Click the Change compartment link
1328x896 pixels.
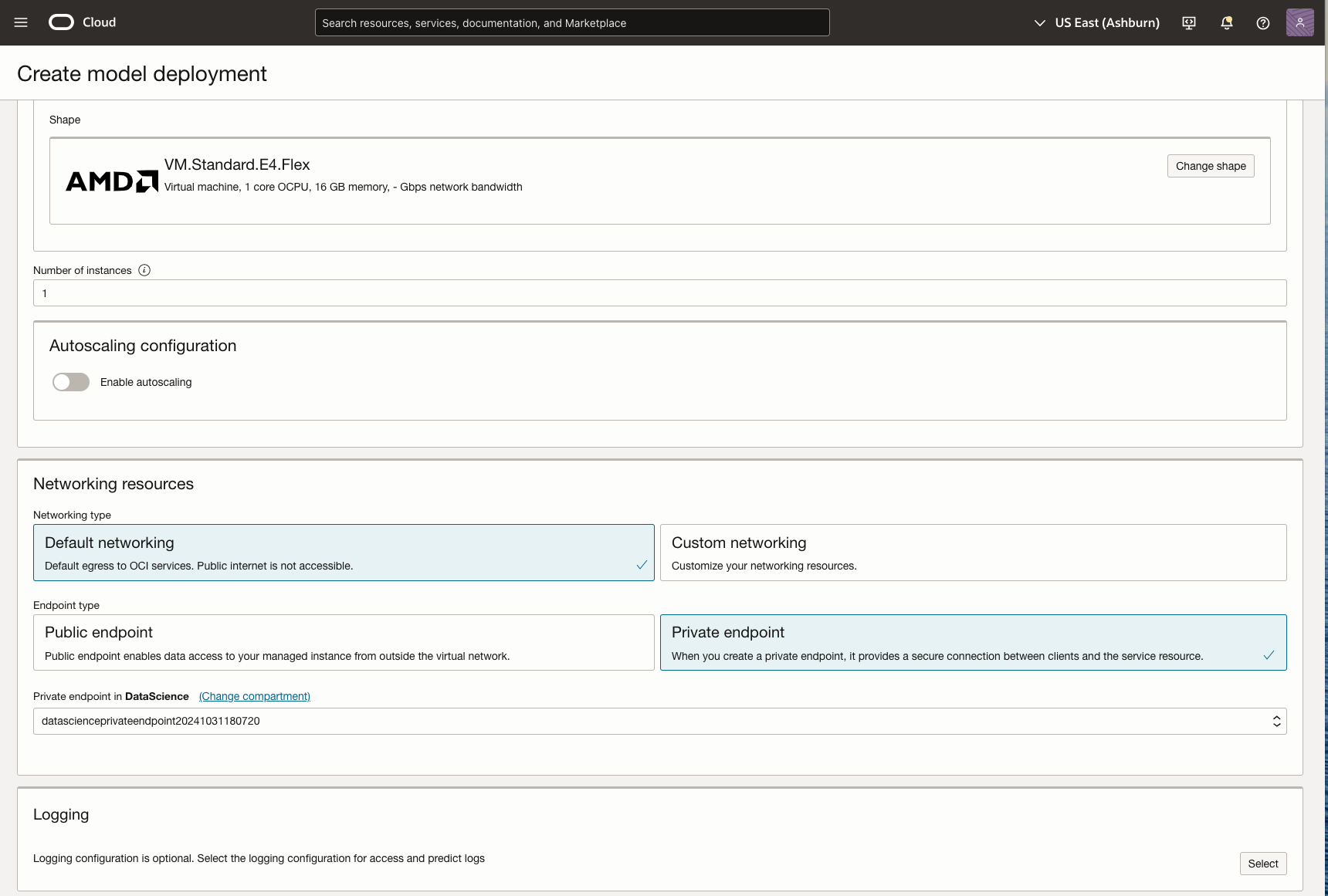tap(255, 696)
